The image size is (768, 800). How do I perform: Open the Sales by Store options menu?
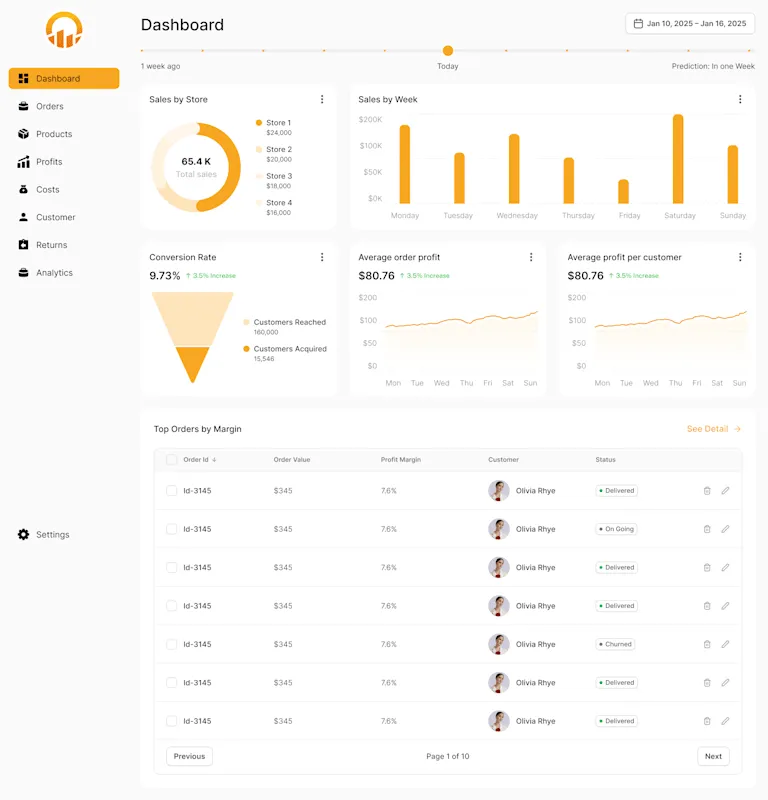pyautogui.click(x=322, y=99)
